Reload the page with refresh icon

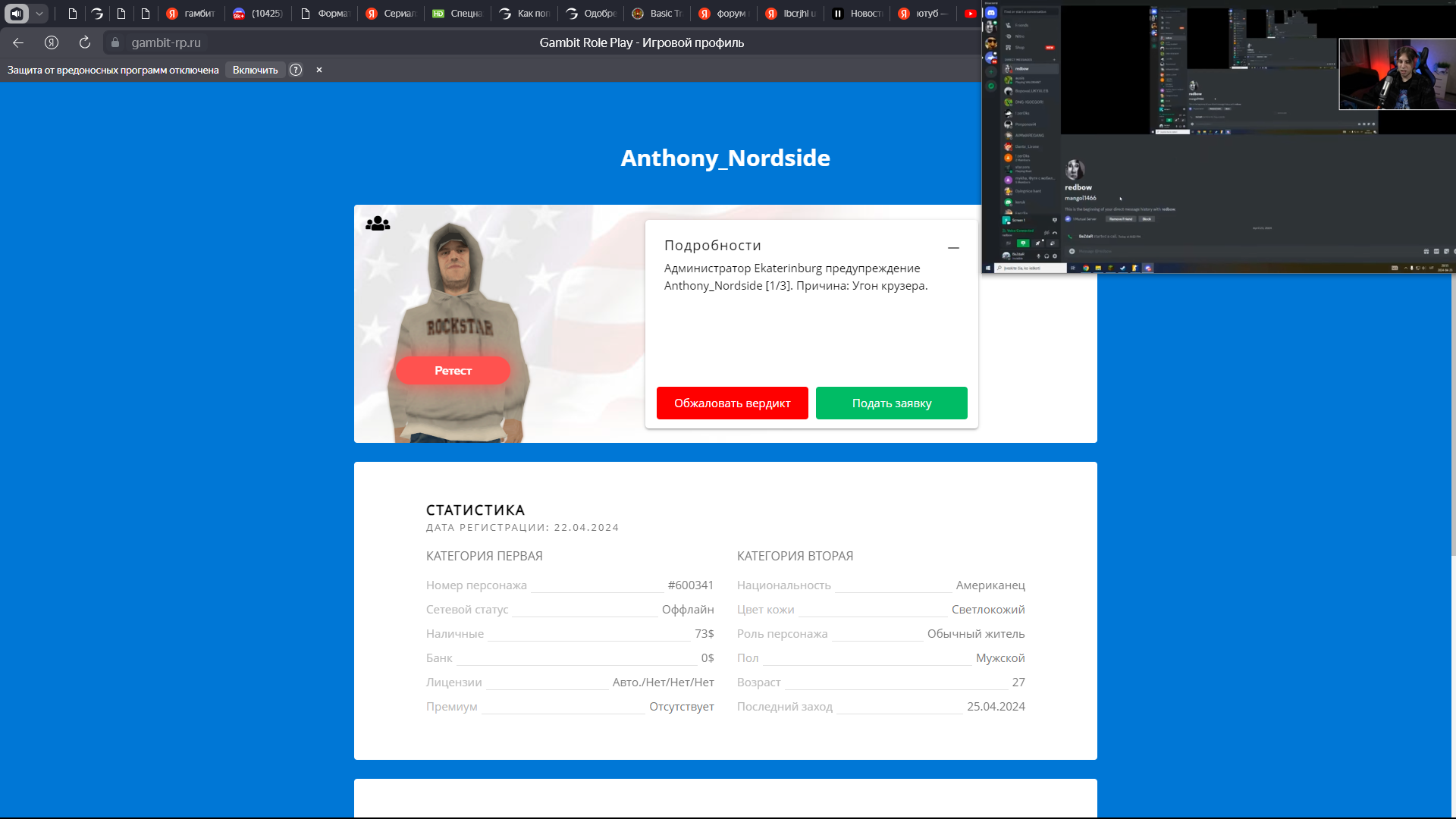click(85, 43)
